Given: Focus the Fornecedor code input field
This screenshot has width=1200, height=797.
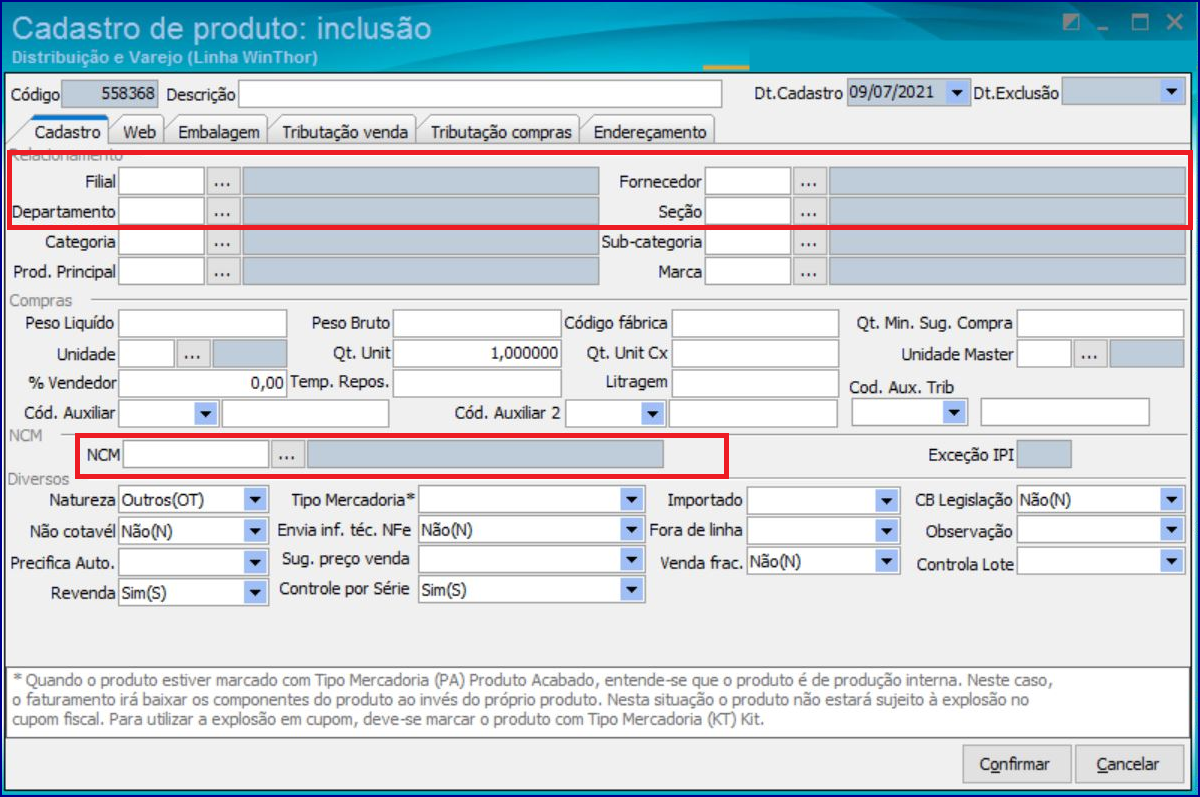Looking at the screenshot, I should tap(748, 182).
